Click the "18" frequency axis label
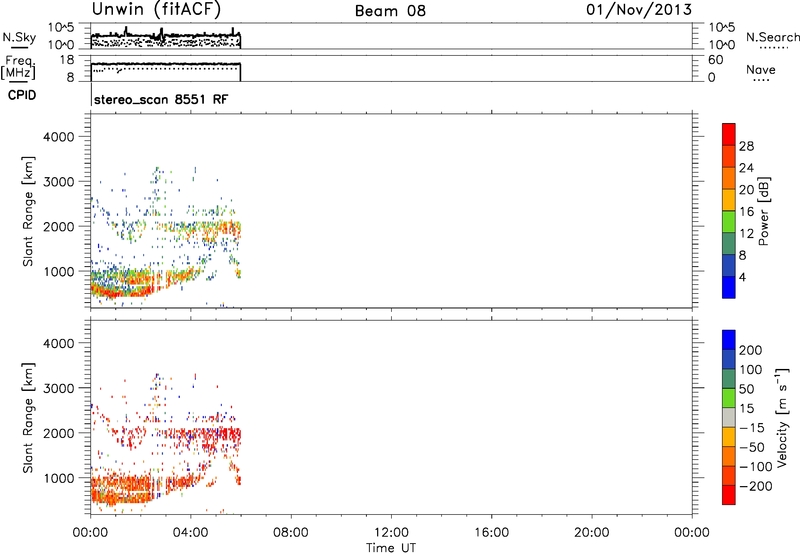 [66, 60]
